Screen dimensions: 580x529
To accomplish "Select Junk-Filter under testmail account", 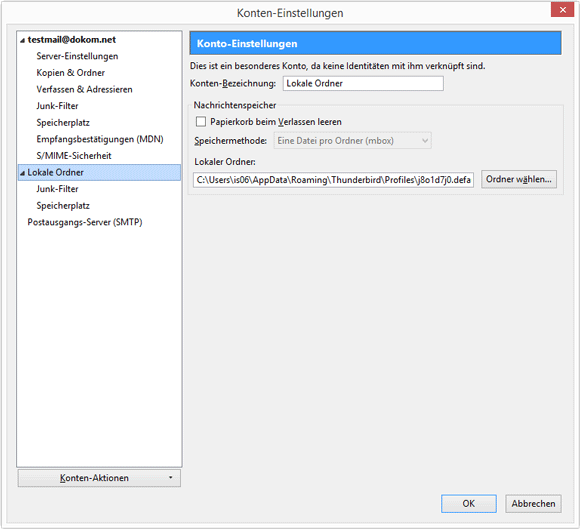I will pyautogui.click(x=57, y=106).
